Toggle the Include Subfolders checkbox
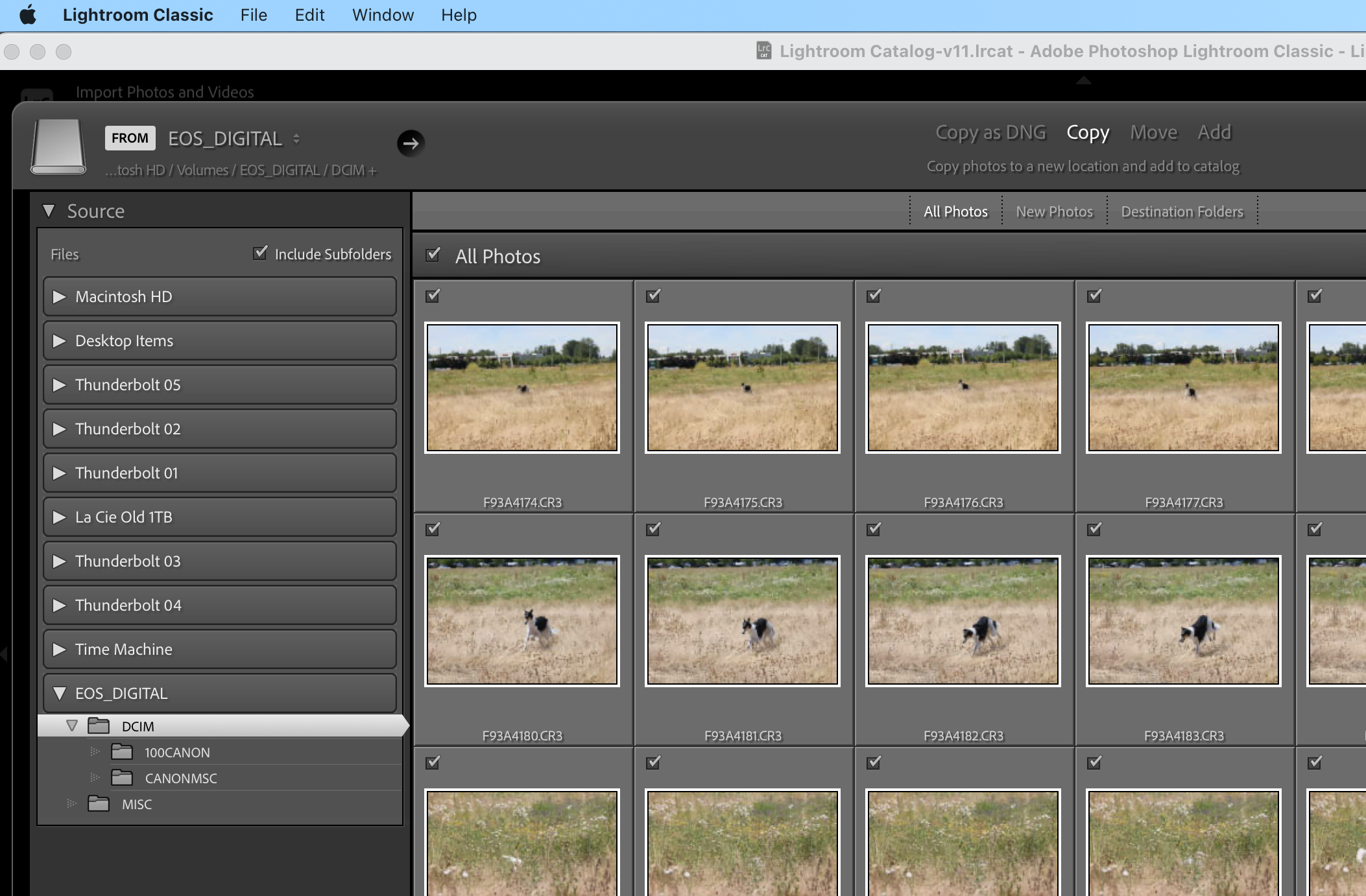 click(x=260, y=253)
